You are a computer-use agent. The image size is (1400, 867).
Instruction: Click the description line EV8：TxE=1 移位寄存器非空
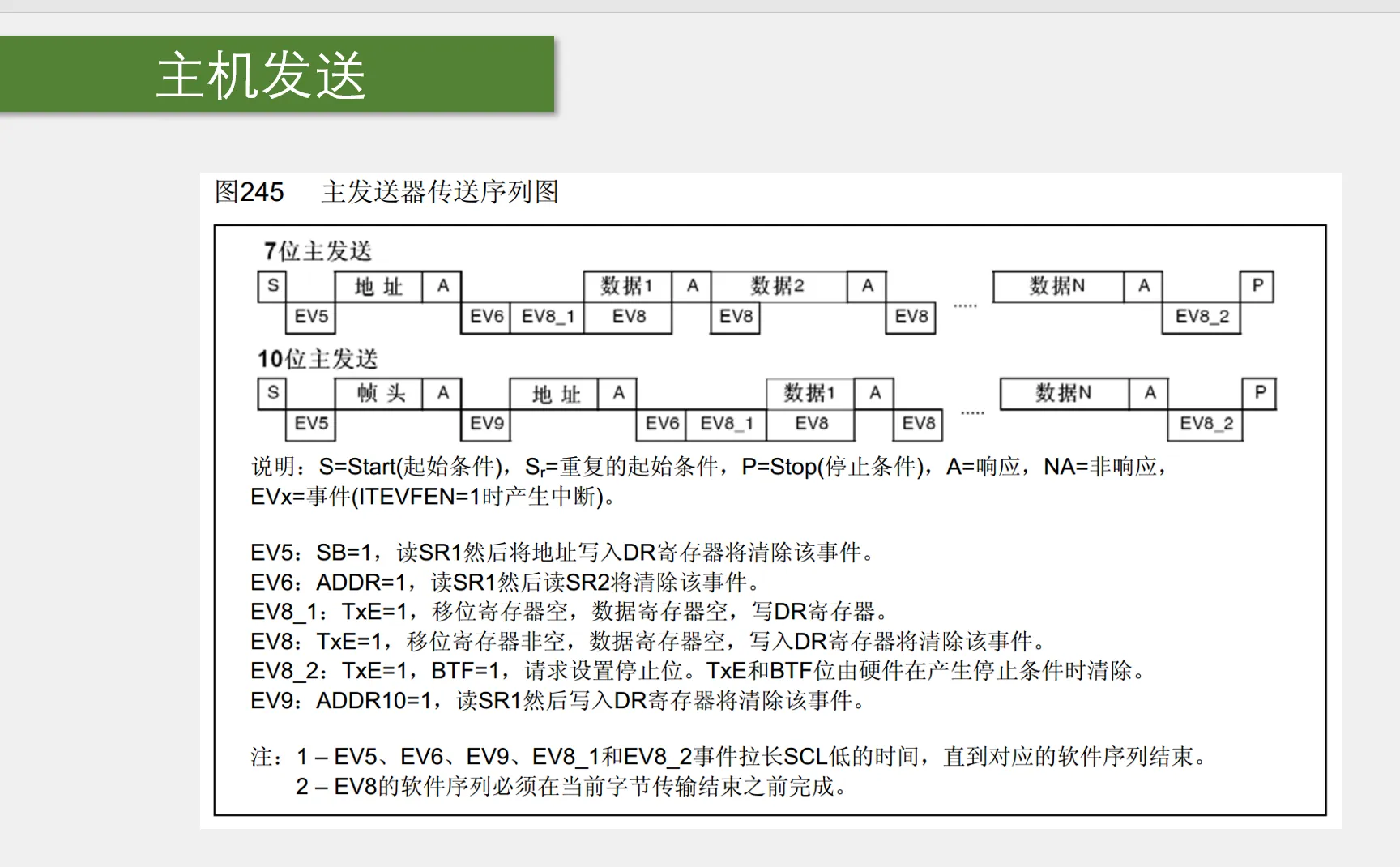point(650,642)
